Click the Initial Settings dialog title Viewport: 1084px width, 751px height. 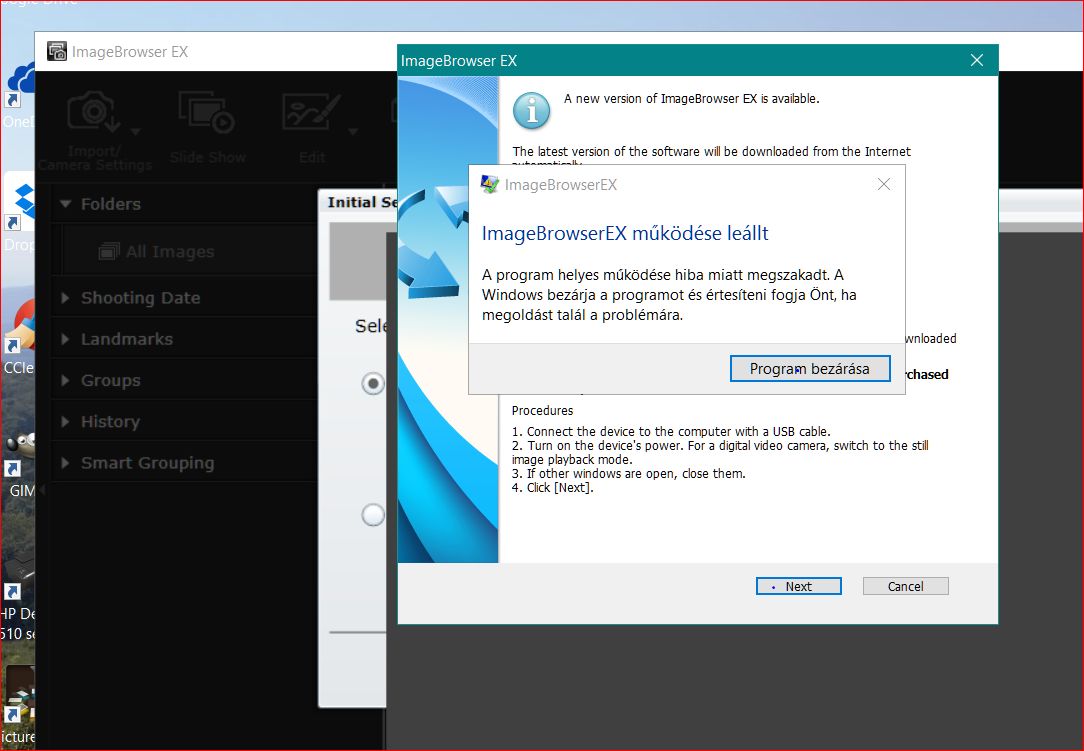tap(362, 202)
